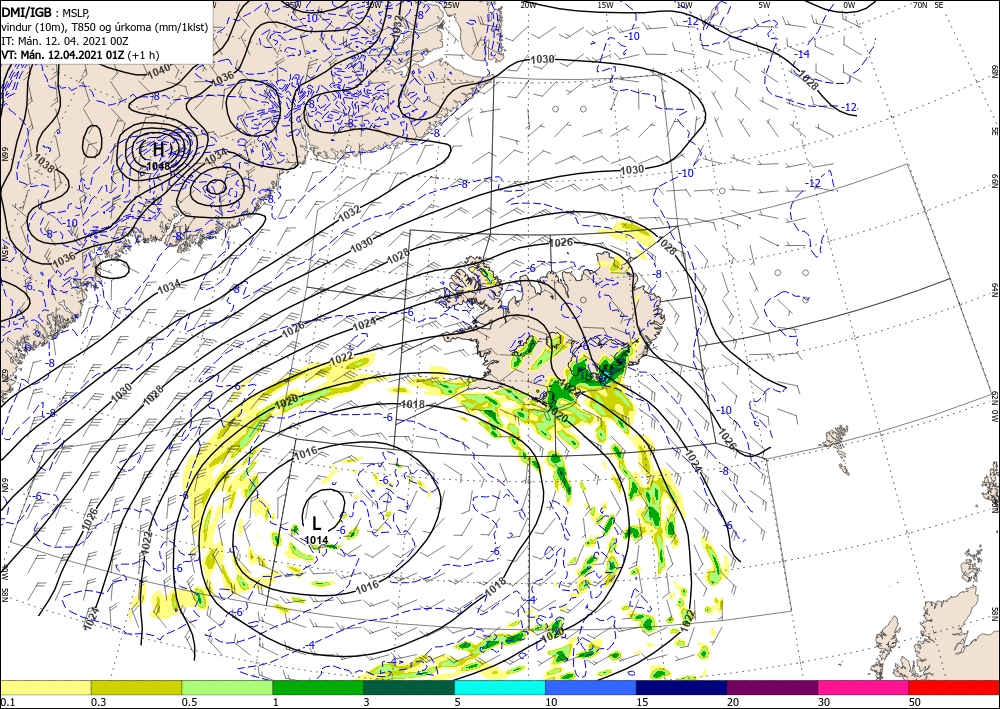Click the low-pressure L symbol south of Iceland

(316, 523)
